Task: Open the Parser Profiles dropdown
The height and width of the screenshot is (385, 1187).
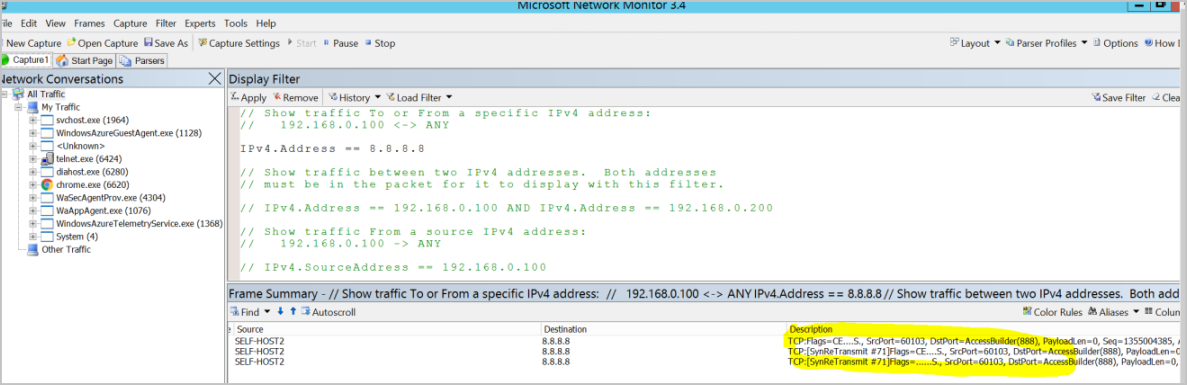Action: 1046,43
